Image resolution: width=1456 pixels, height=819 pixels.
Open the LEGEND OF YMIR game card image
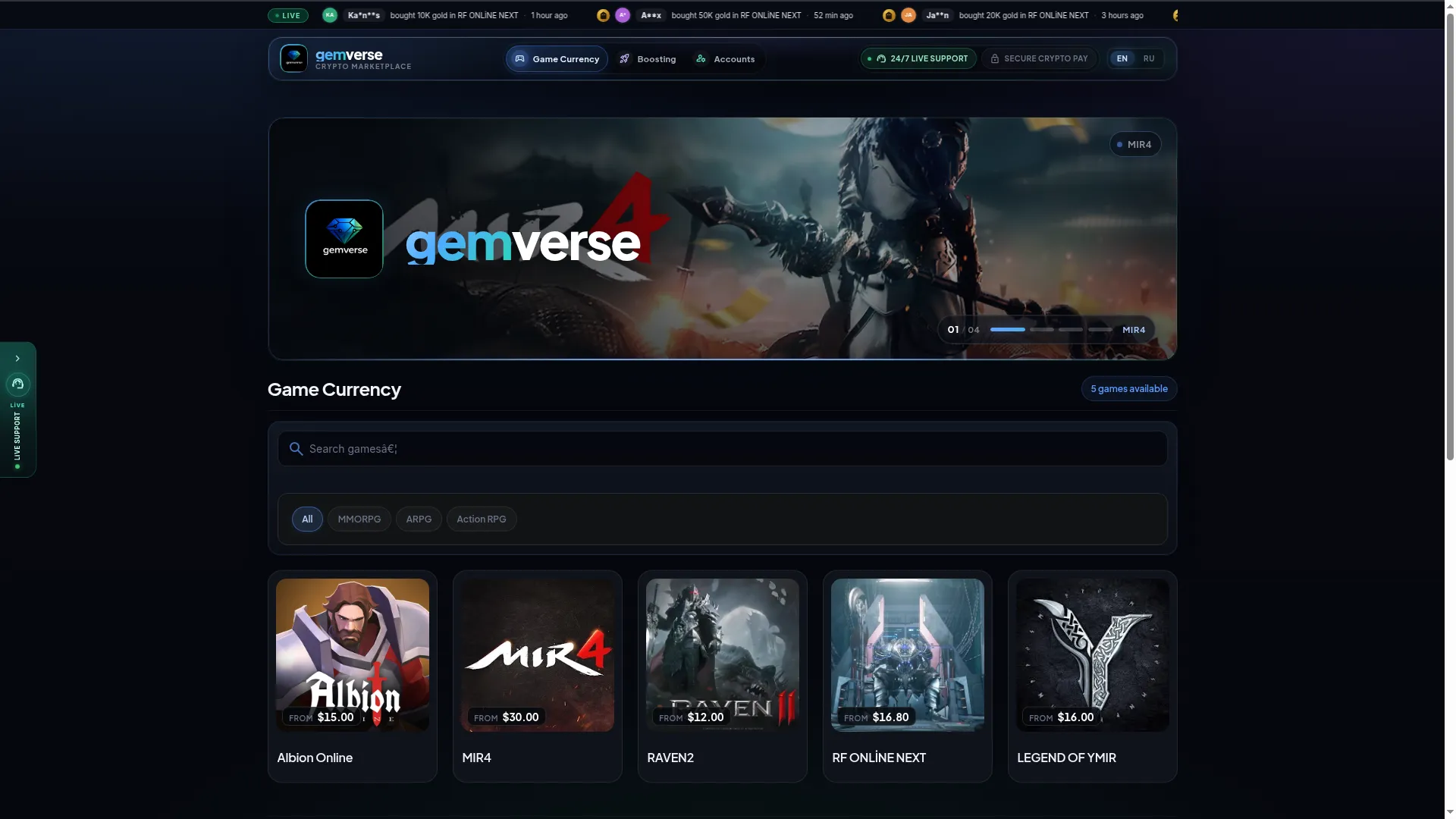(x=1093, y=655)
